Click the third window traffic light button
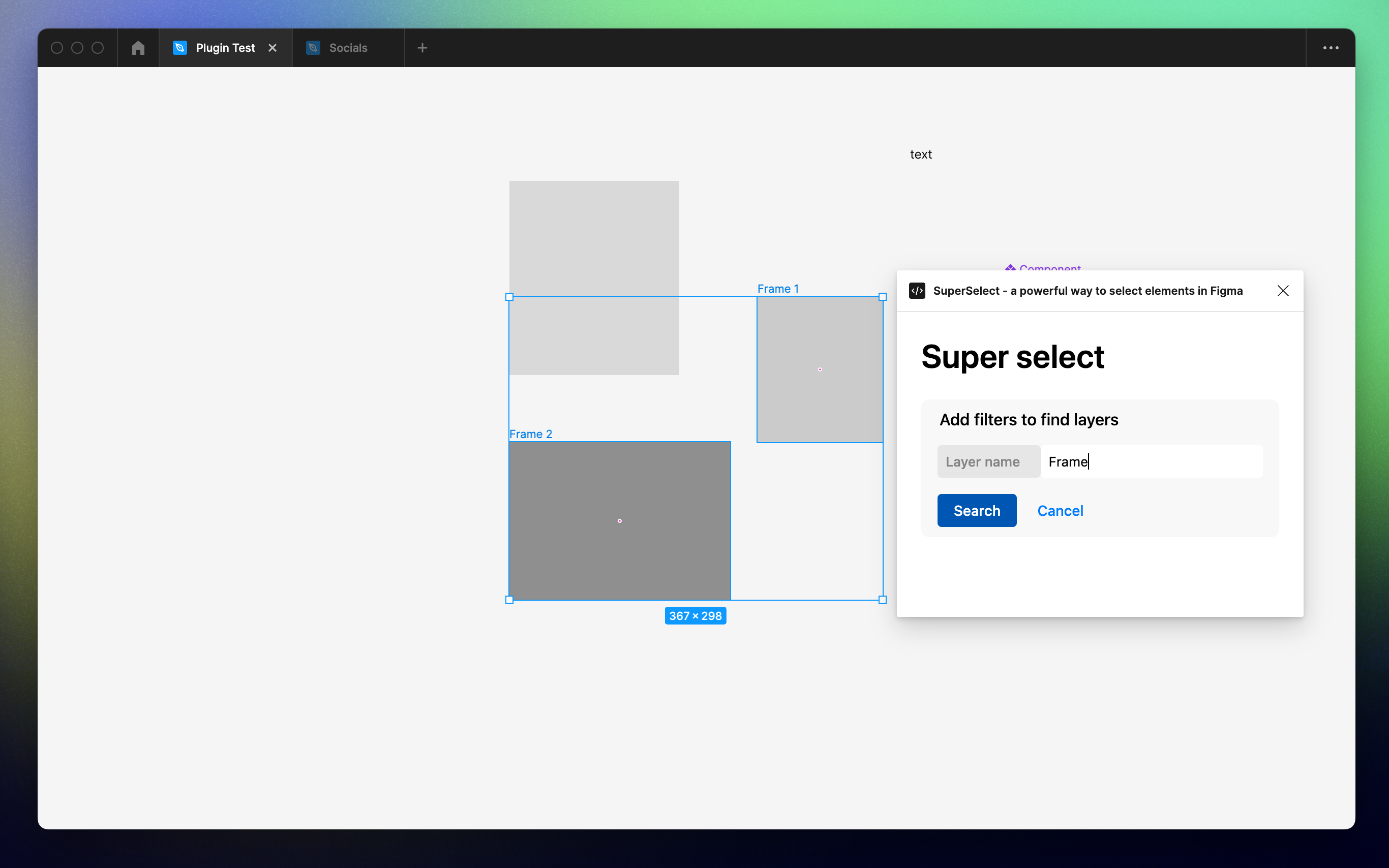Screen dimensions: 1389x868 pos(98,48)
